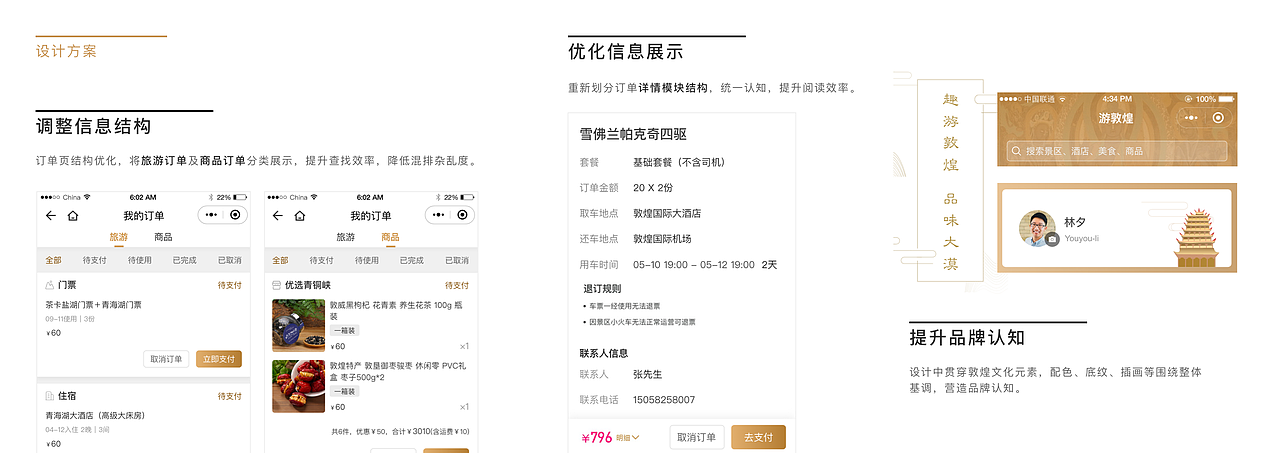Select 旅游 tab in 优选青铜峡 order phone
This screenshot has width=1280, height=453.
tap(345, 238)
